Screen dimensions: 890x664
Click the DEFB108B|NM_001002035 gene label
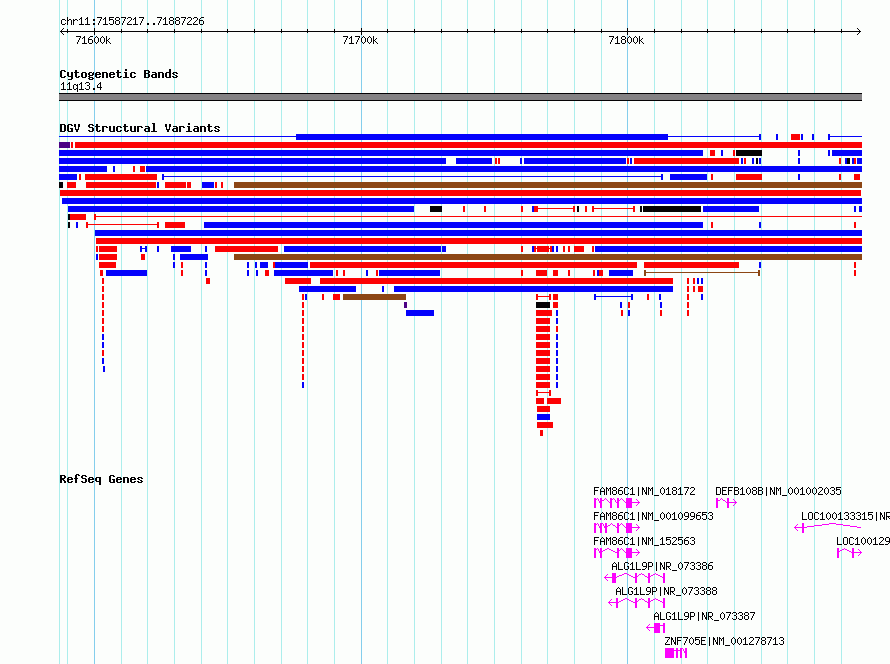click(778, 491)
